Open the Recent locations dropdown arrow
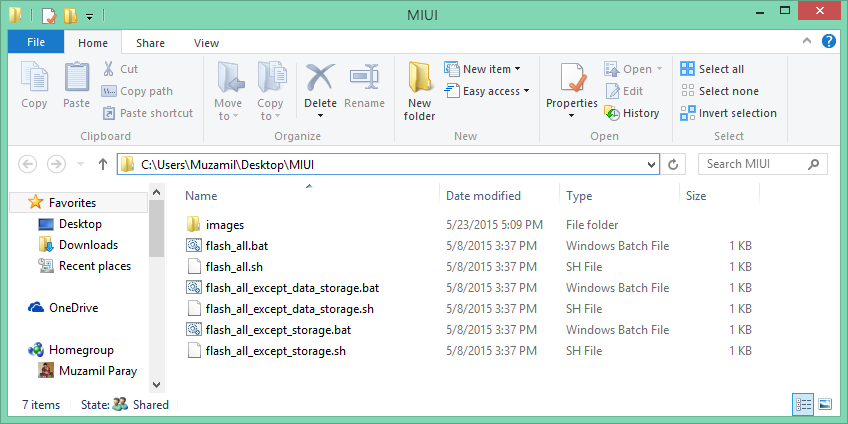 click(81, 164)
